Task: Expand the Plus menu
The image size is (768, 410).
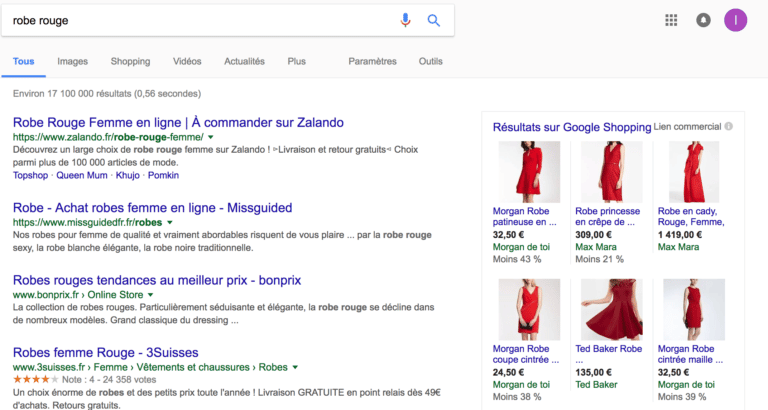Action: point(296,61)
